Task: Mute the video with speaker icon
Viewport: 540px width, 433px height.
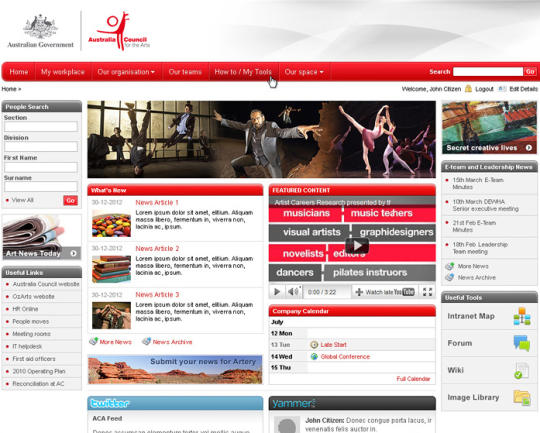Action: point(293,292)
